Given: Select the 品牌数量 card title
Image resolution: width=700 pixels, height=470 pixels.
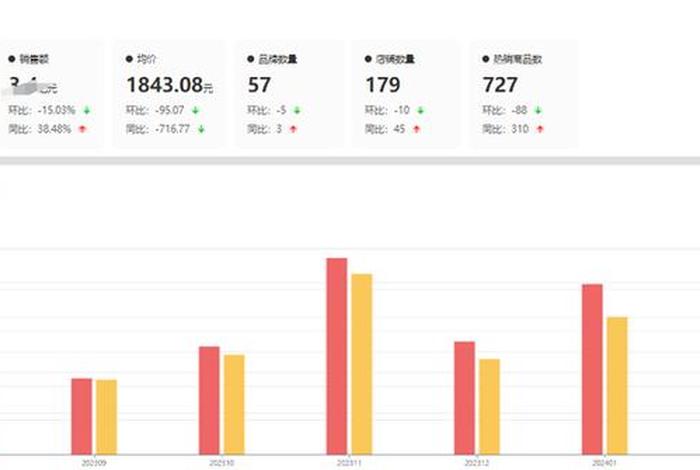Looking at the screenshot, I should point(278,59).
